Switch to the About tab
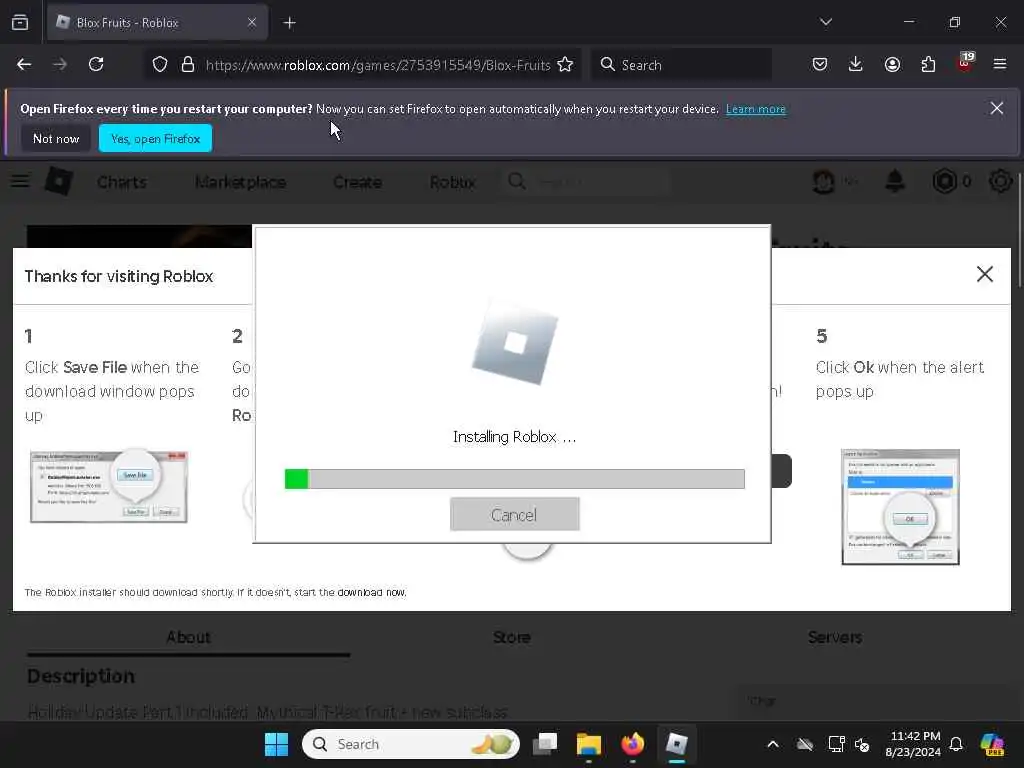This screenshot has height=768, width=1024. [x=188, y=637]
